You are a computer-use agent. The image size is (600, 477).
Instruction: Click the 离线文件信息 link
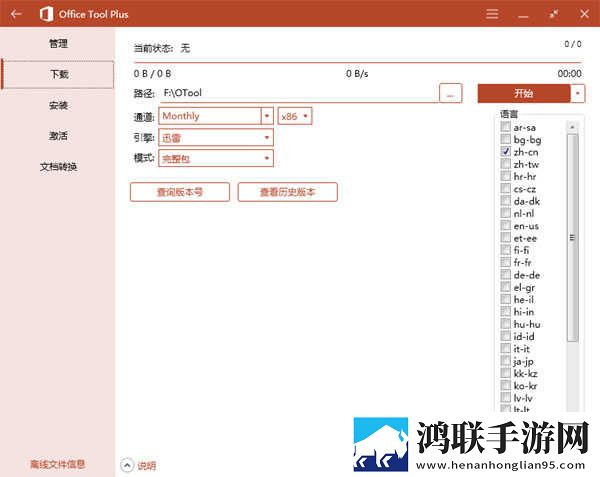click(x=58, y=464)
